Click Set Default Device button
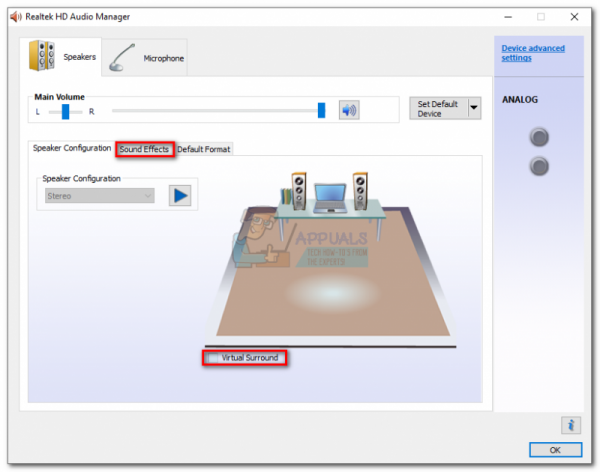 click(x=438, y=109)
